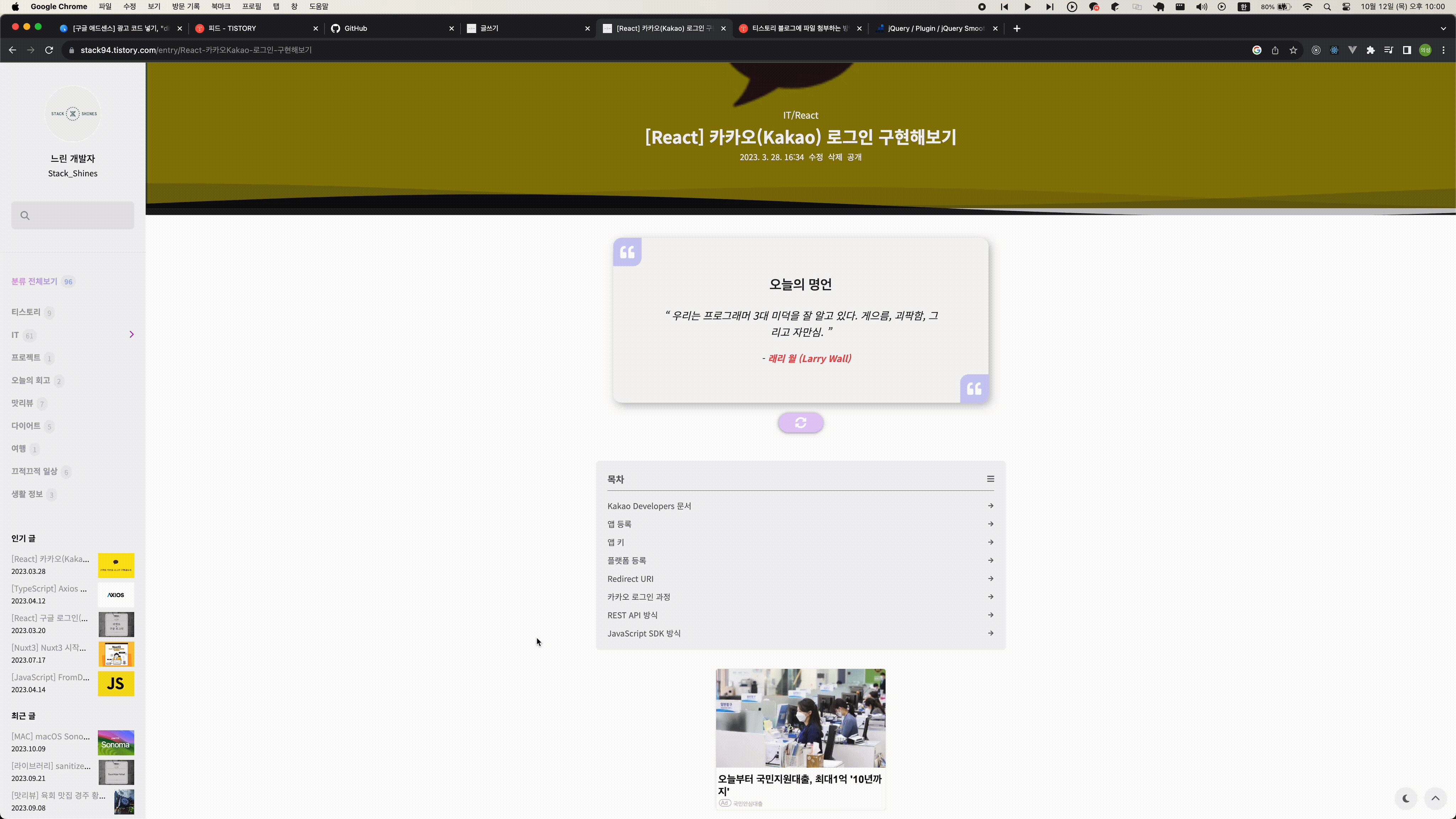Open Chrome three-dot menu
Viewport: 1456px width, 819px height.
(1443, 50)
